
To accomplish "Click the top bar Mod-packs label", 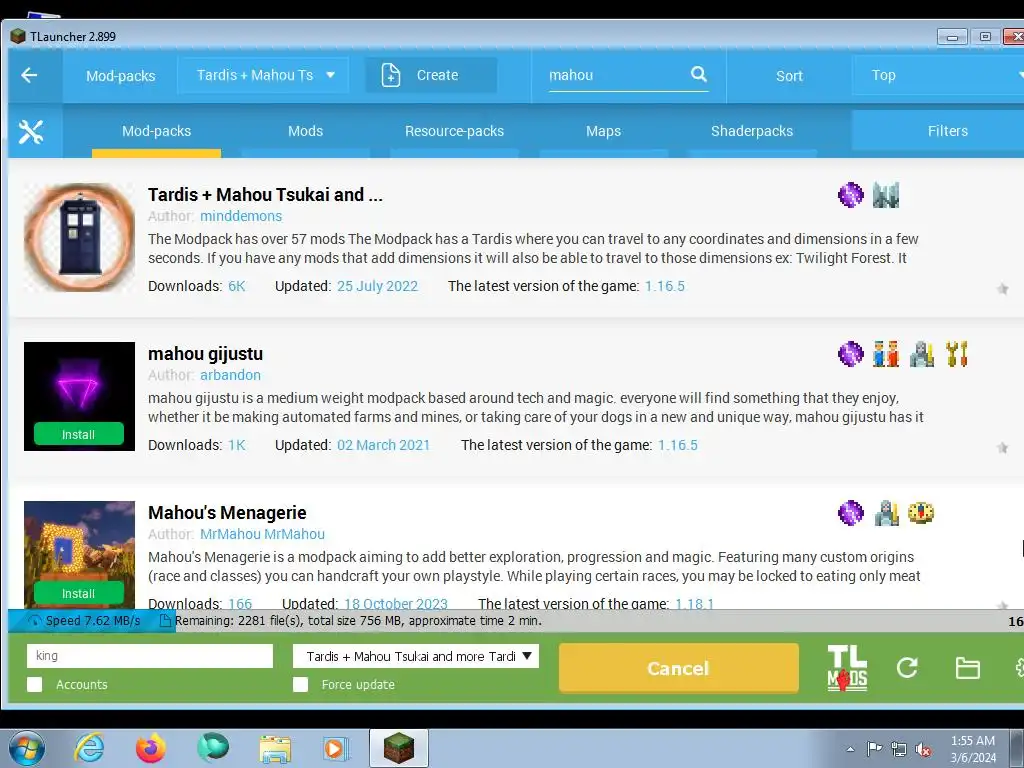I will click(x=121, y=76).
